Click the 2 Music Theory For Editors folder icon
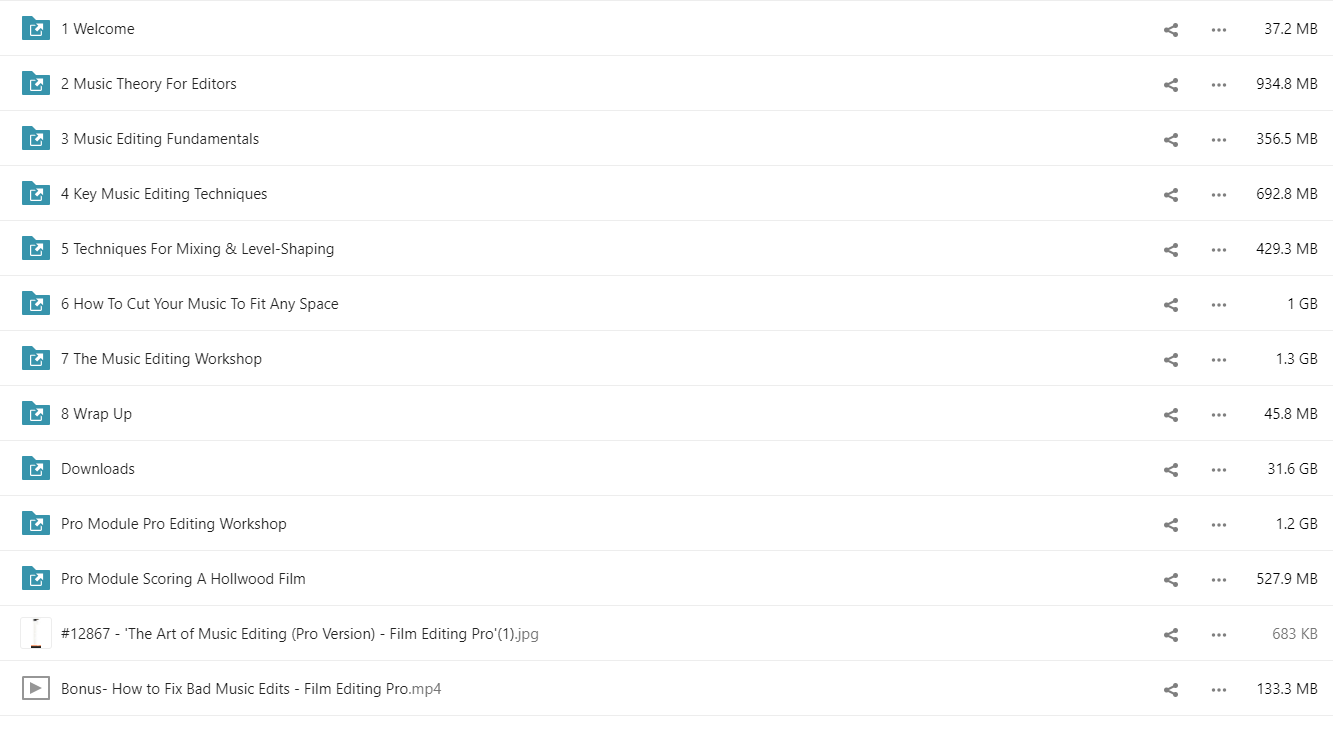 36,84
